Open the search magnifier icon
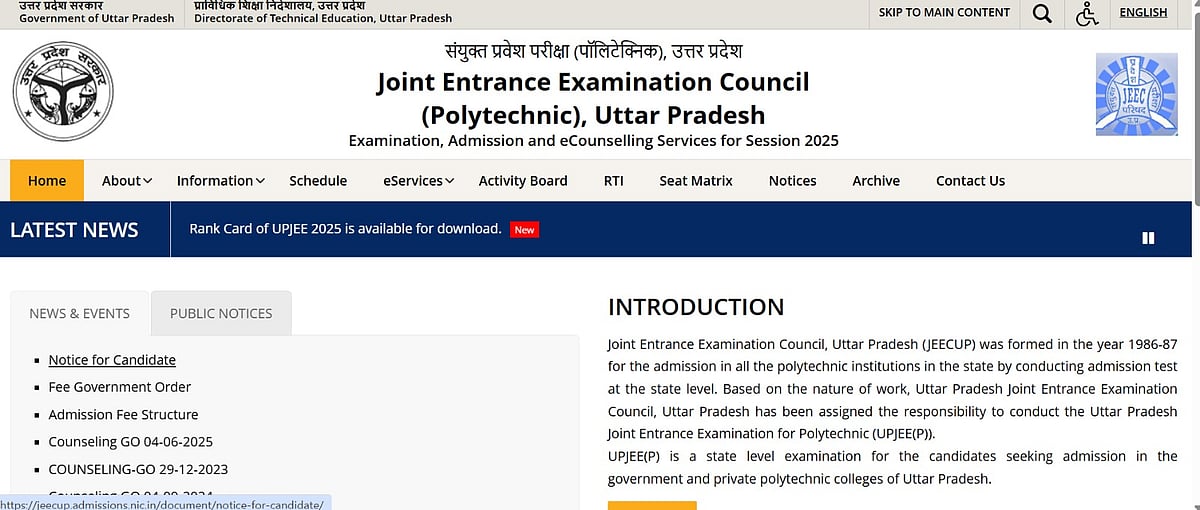The height and width of the screenshot is (510, 1200). tap(1042, 13)
